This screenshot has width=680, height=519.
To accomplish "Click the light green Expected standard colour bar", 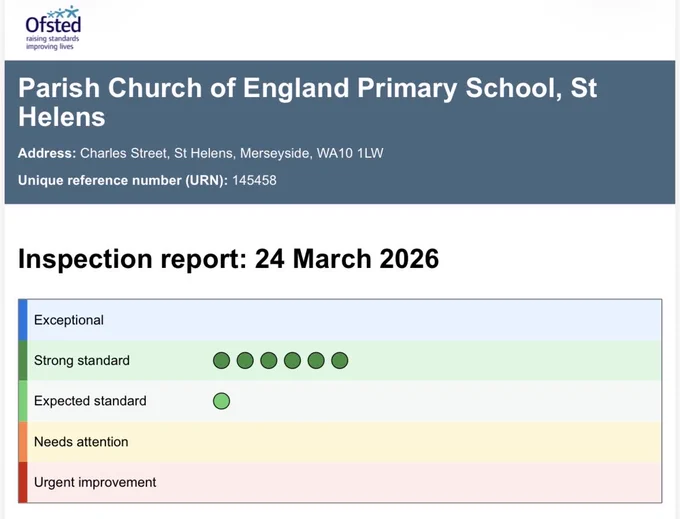I will point(23,401).
